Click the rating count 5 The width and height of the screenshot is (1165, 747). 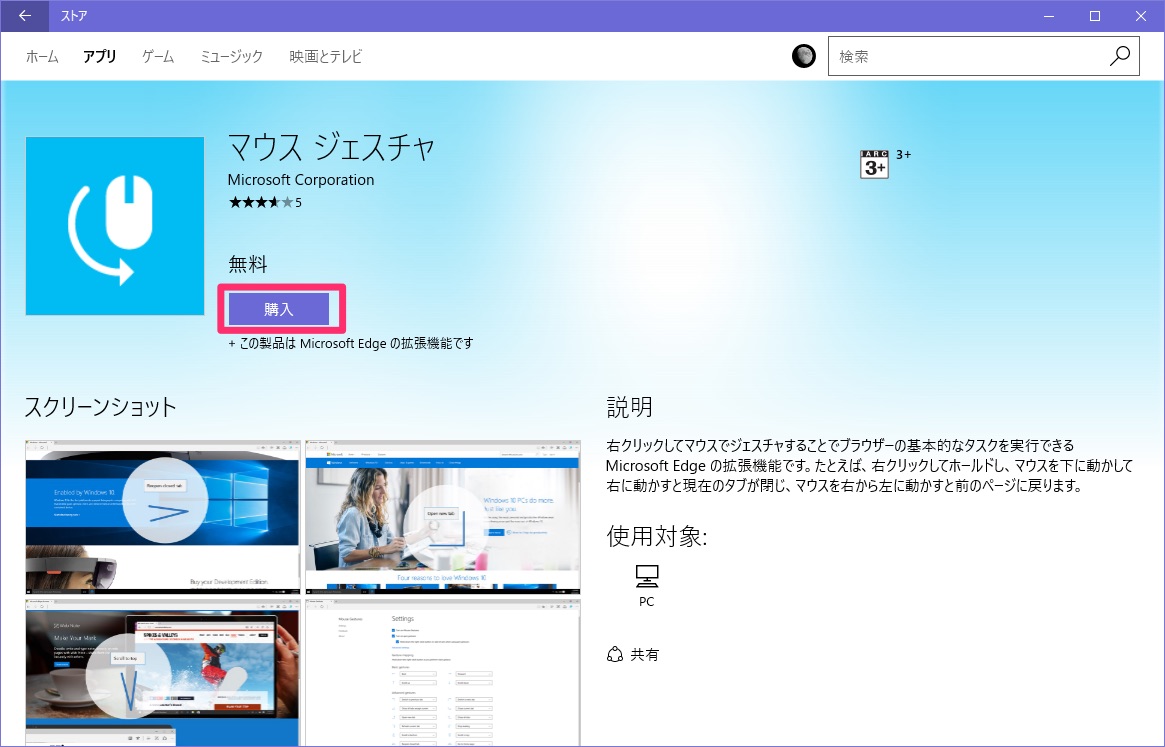[x=298, y=202]
